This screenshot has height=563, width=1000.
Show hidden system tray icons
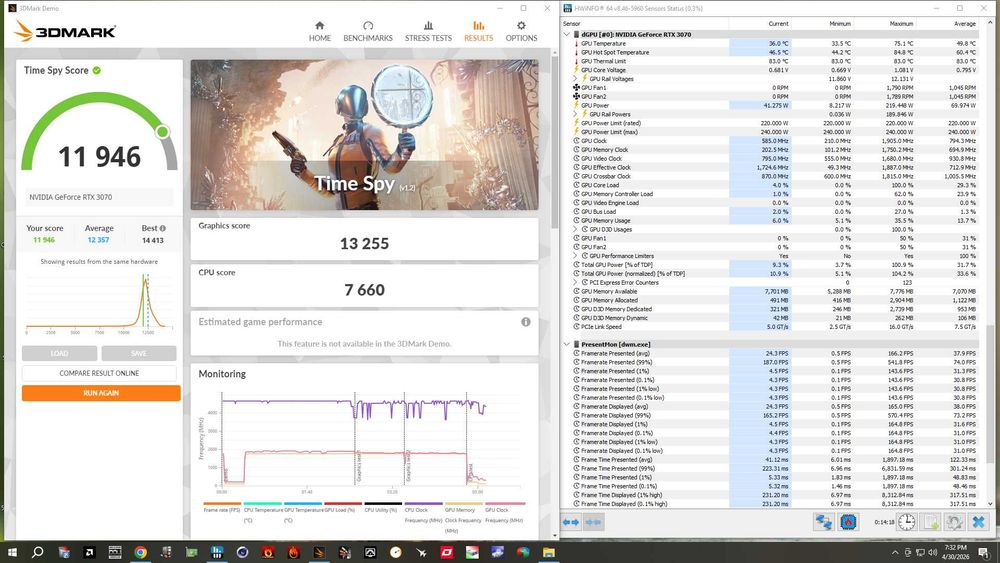(x=895, y=552)
